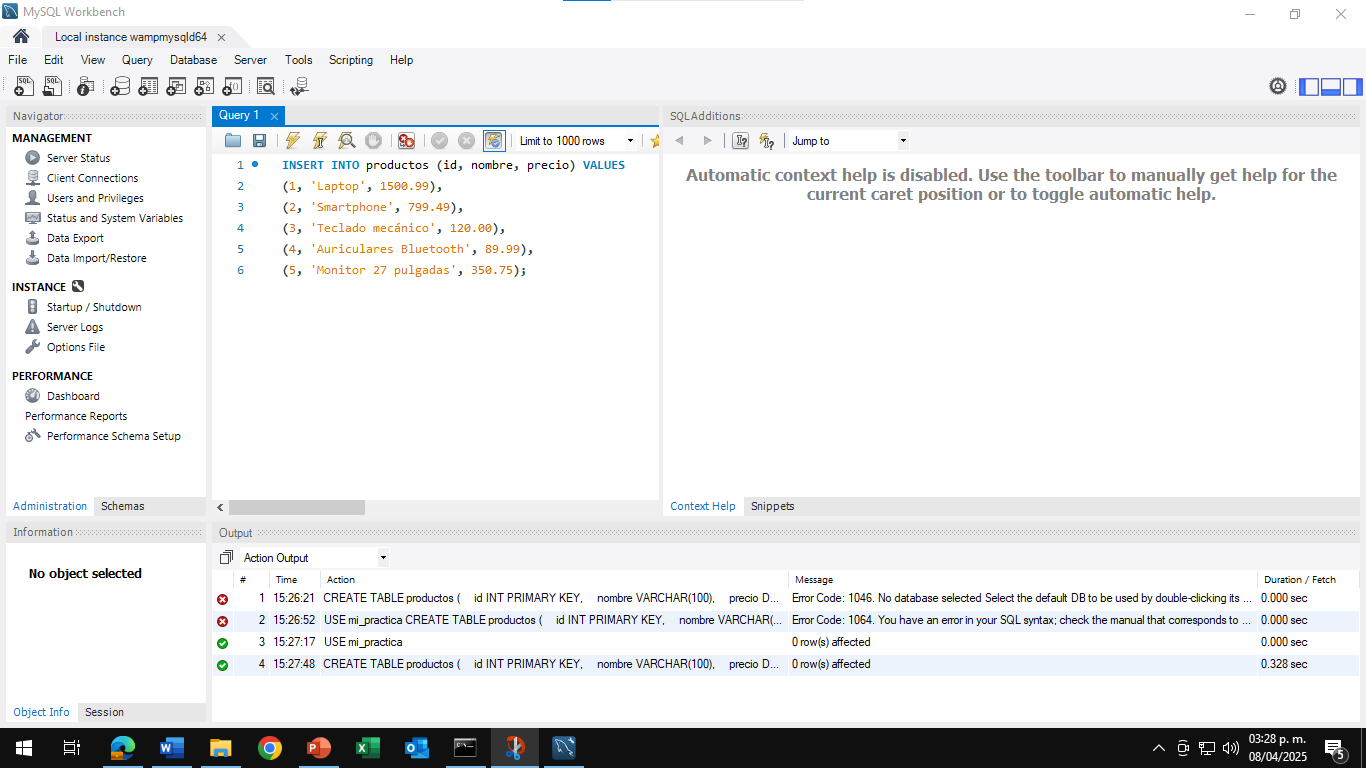Create a new schema with the database icon
This screenshot has width=1366, height=768.
(120, 87)
